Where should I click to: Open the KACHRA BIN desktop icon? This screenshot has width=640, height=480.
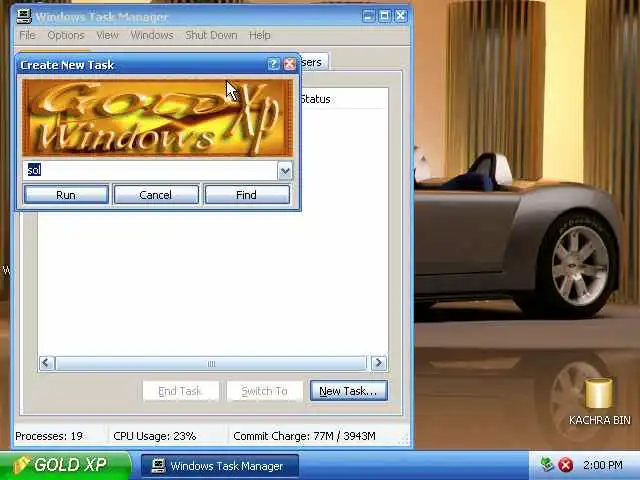(599, 402)
